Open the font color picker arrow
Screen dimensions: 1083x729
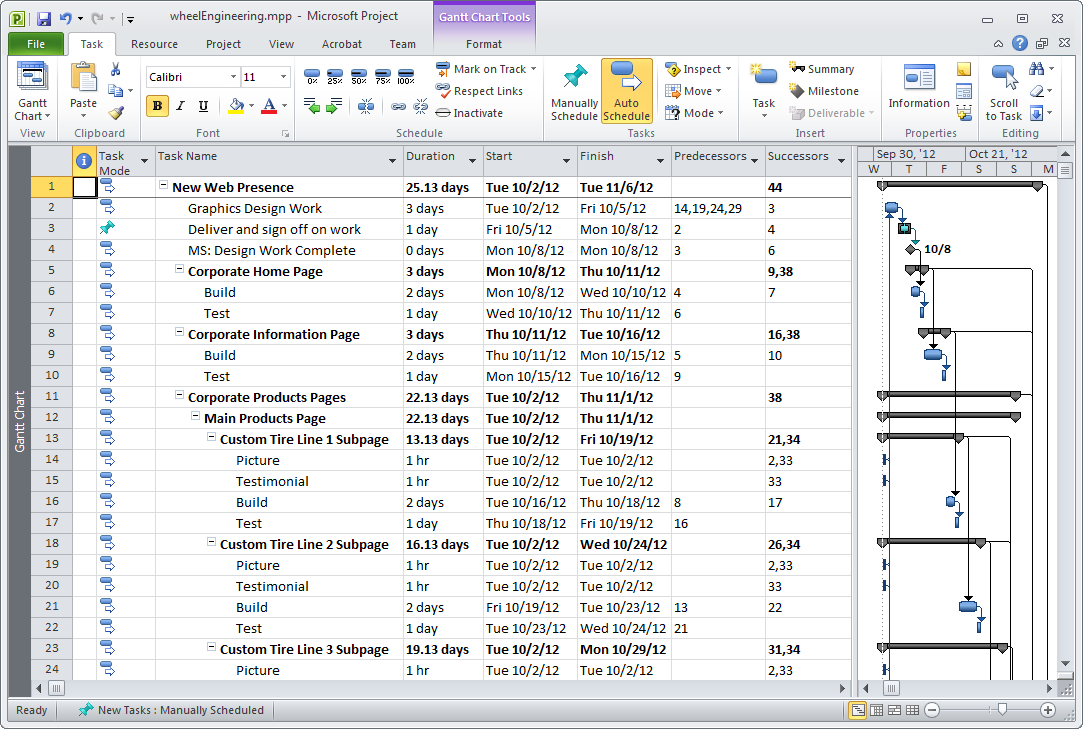click(x=285, y=106)
